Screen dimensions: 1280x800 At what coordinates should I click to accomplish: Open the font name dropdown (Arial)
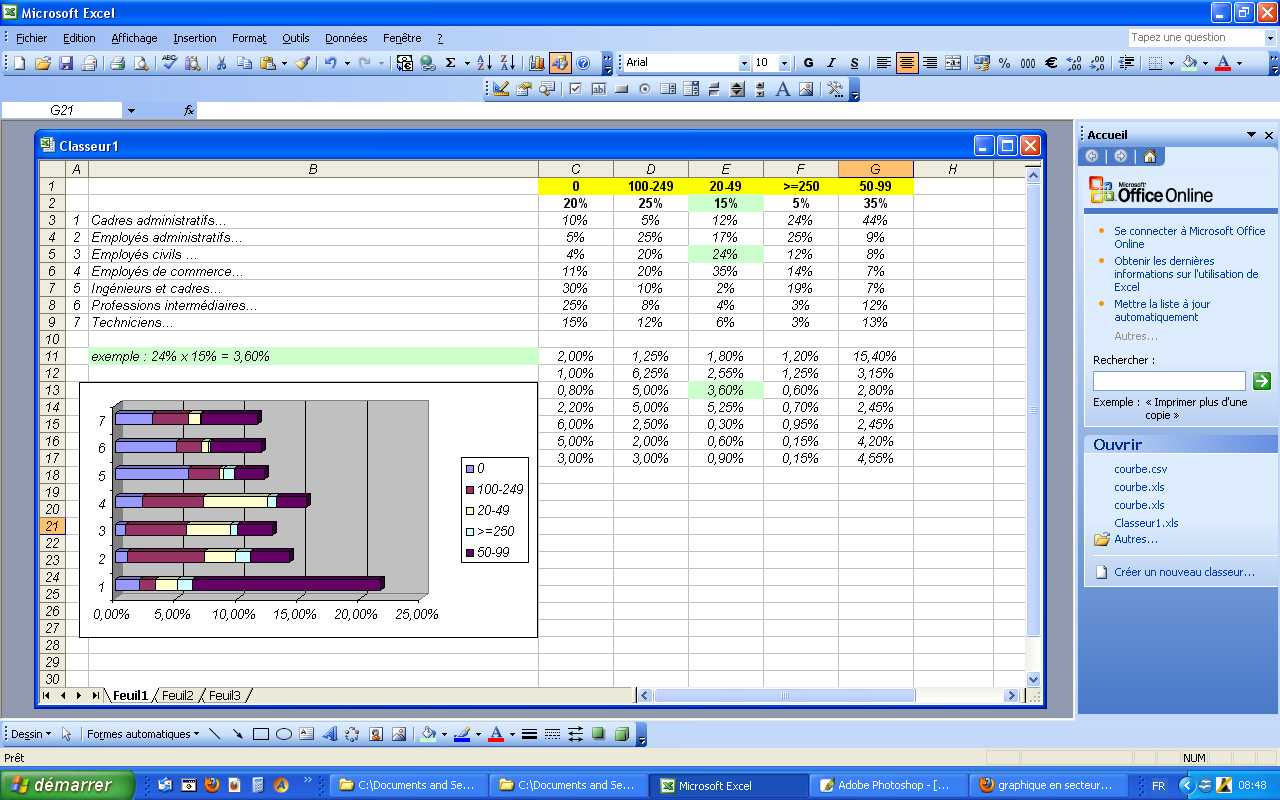(743, 63)
